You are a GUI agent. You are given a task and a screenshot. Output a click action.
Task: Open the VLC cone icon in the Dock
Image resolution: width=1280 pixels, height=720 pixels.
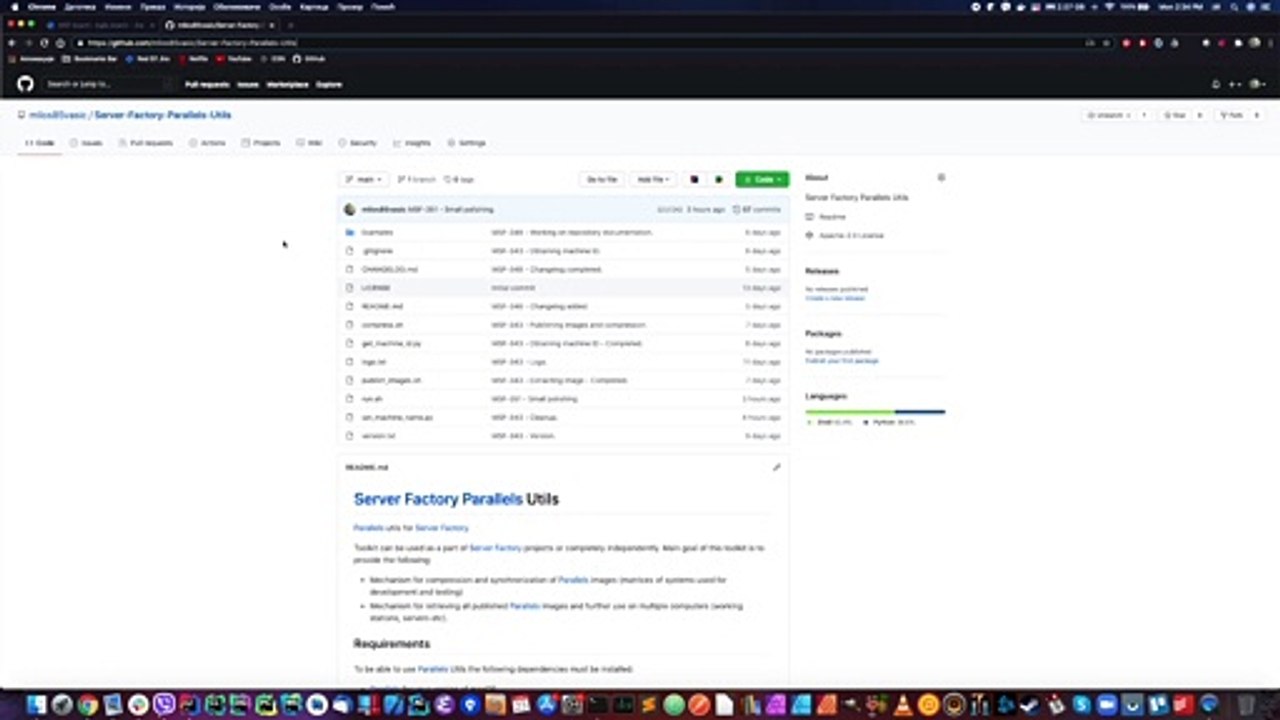tap(903, 705)
